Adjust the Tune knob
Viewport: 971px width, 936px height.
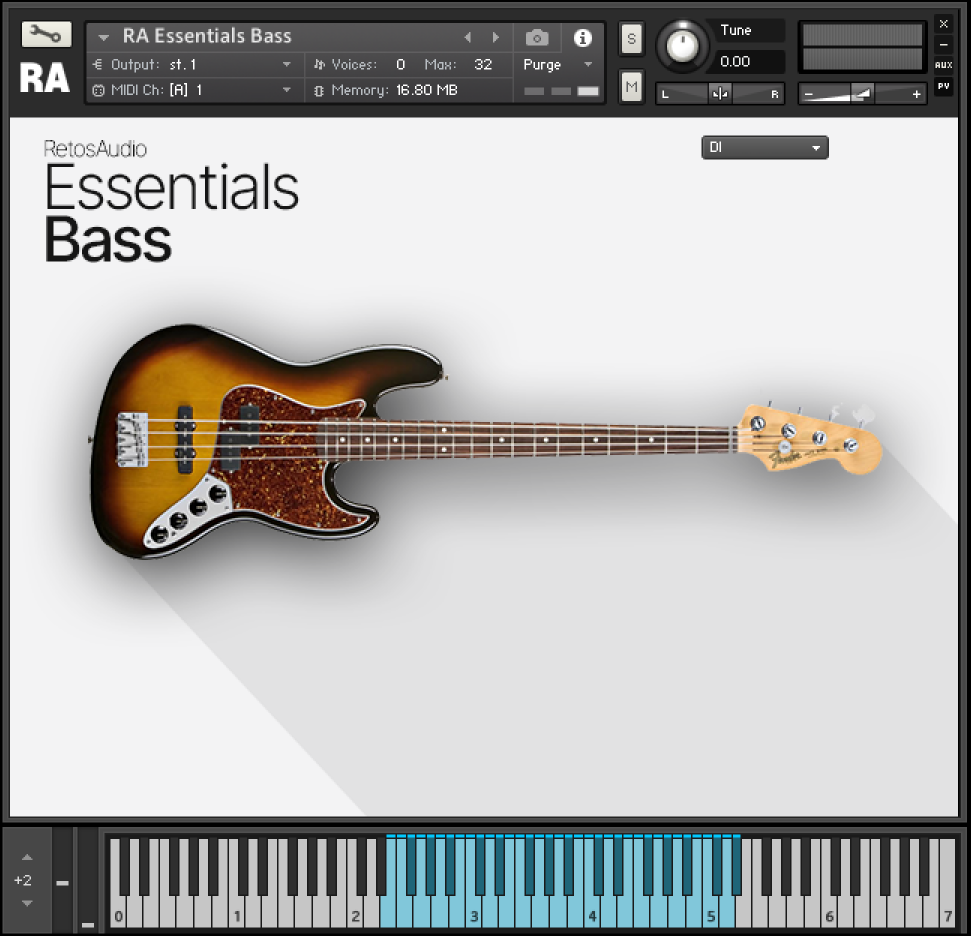(682, 45)
